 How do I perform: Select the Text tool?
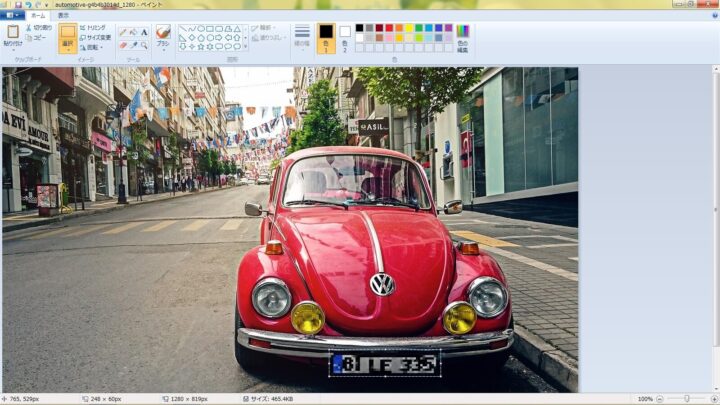144,32
